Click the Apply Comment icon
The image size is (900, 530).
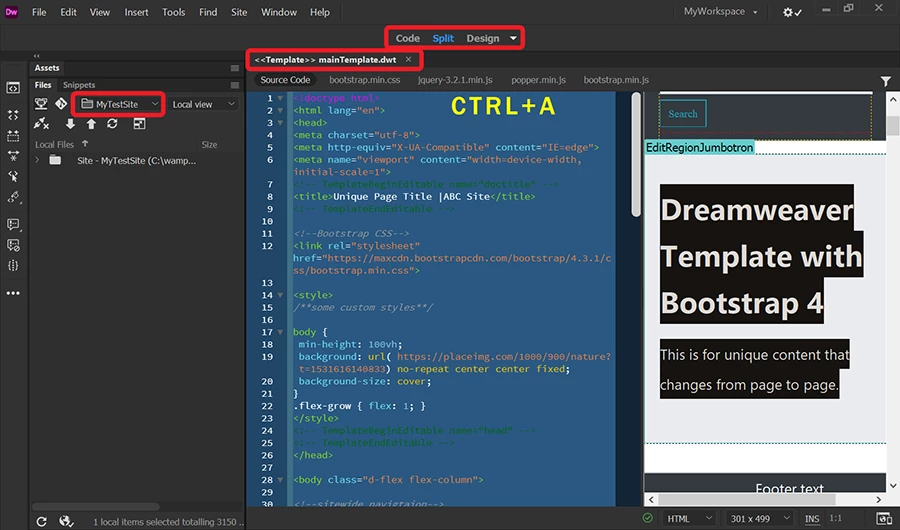pos(13,224)
